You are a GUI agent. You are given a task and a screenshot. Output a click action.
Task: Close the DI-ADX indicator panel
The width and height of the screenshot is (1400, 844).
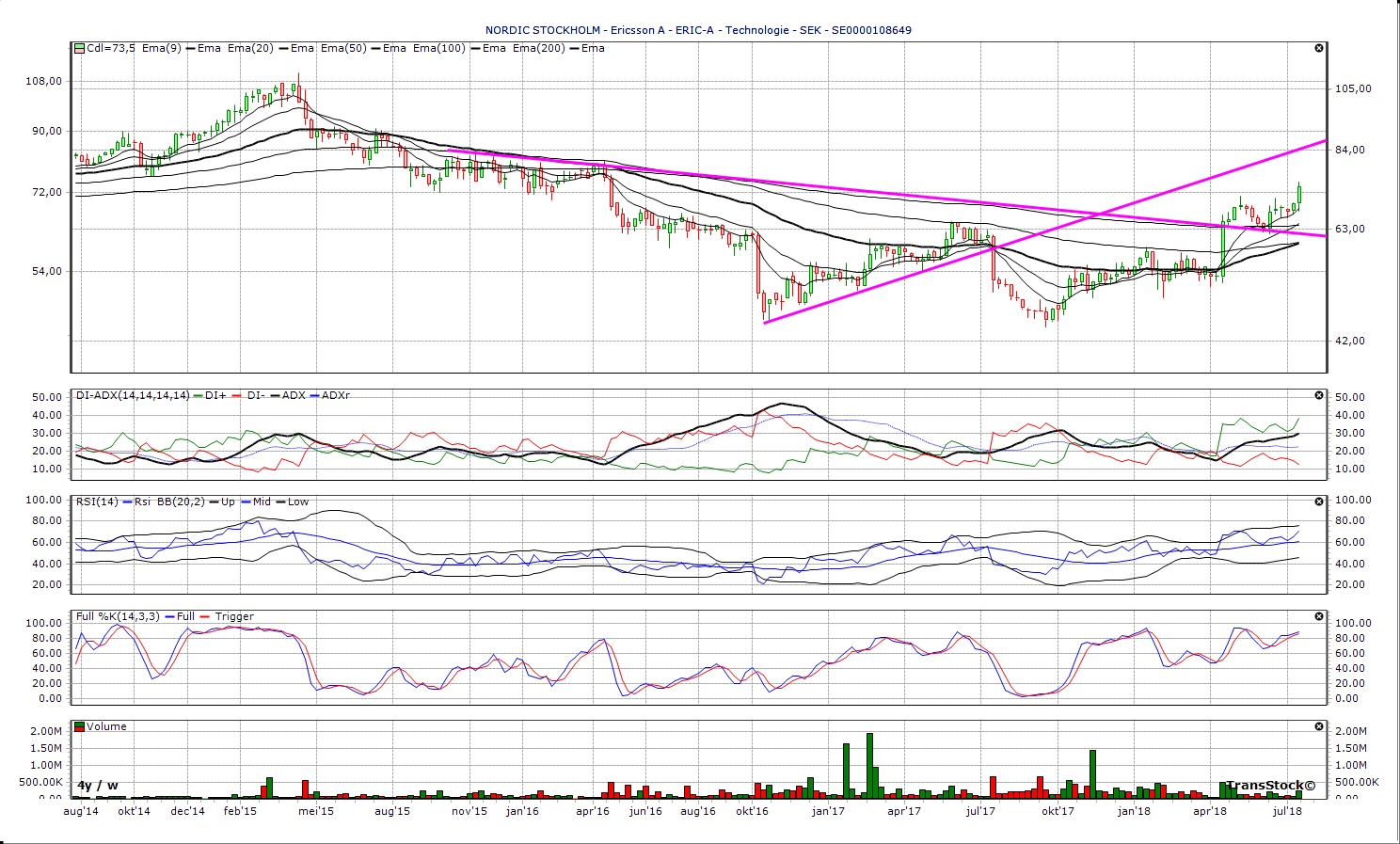point(1319,395)
